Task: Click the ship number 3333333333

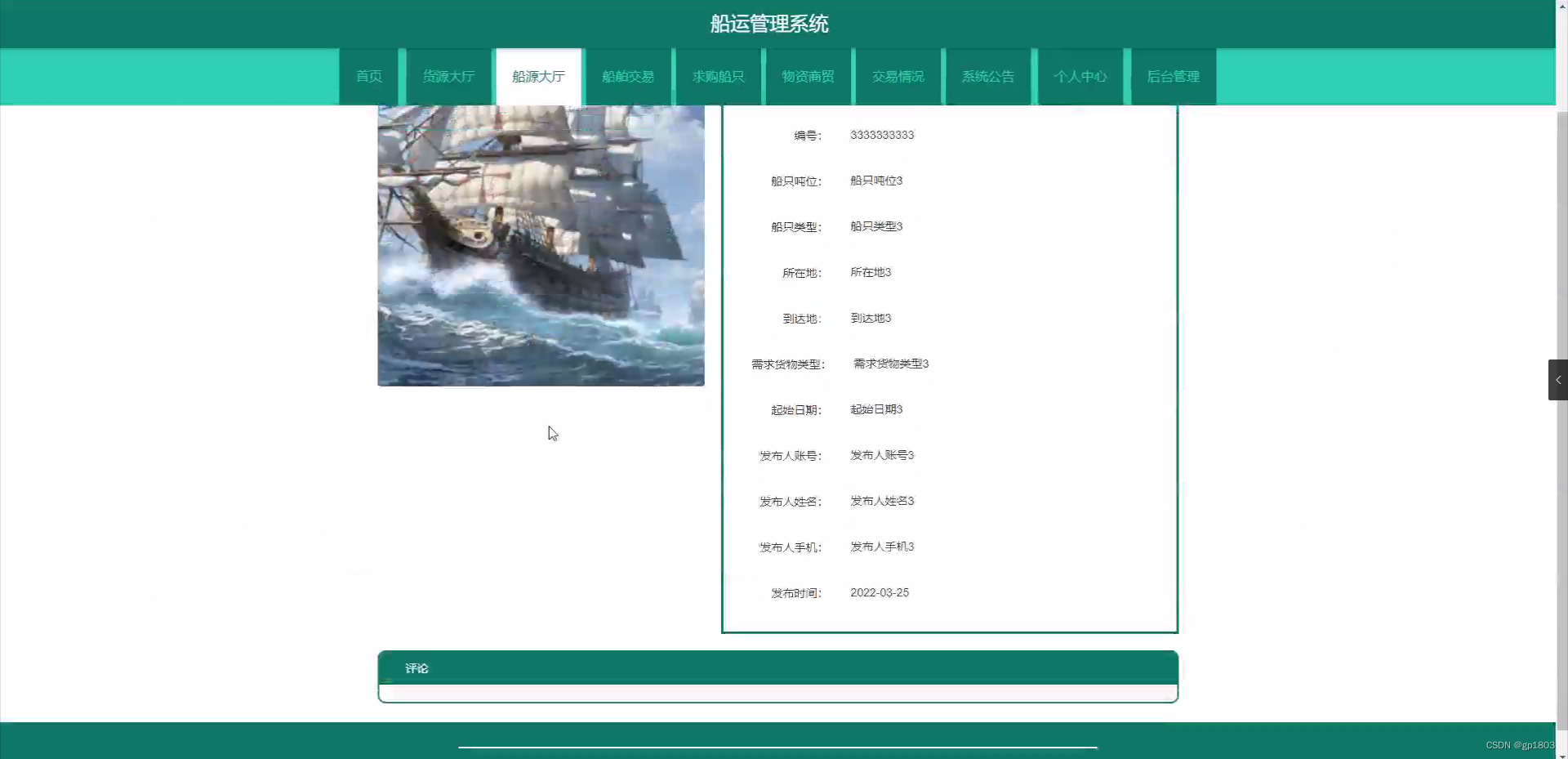Action: click(883, 135)
